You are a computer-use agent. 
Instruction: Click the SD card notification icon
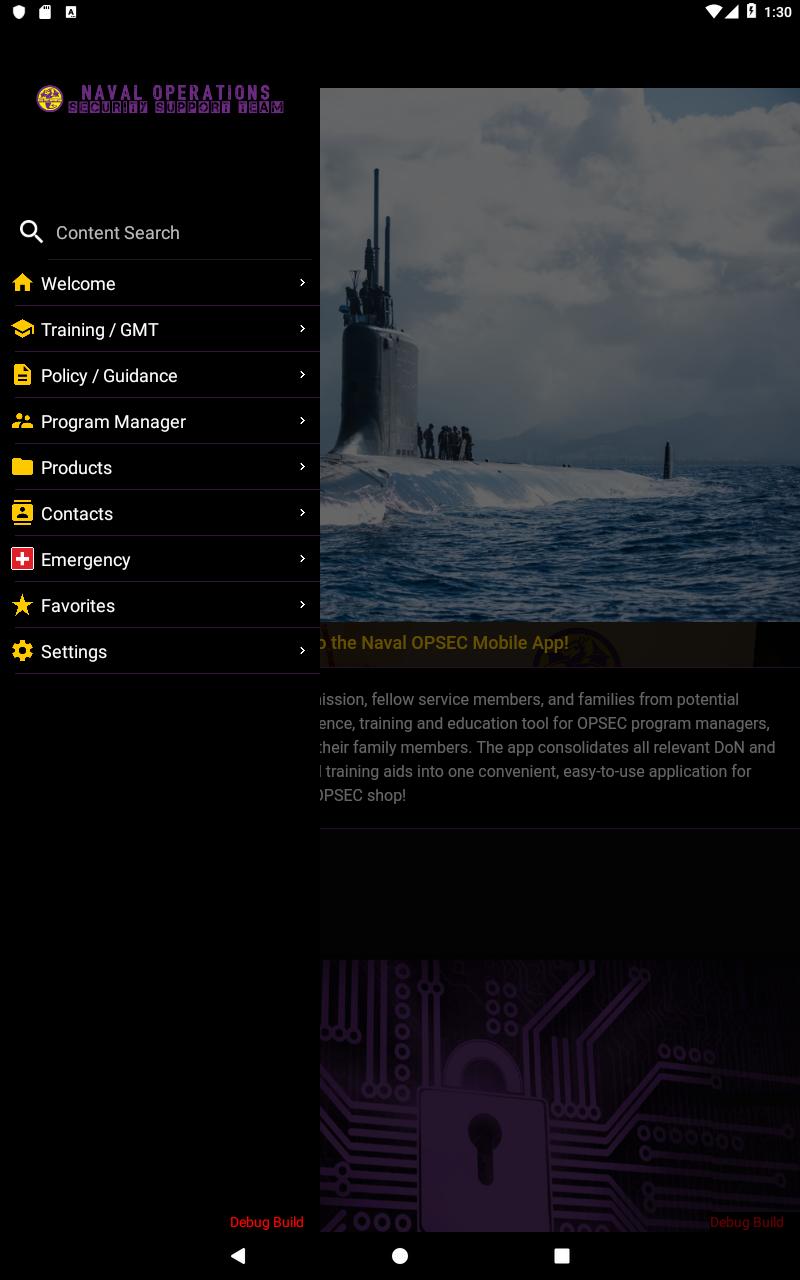(45, 12)
